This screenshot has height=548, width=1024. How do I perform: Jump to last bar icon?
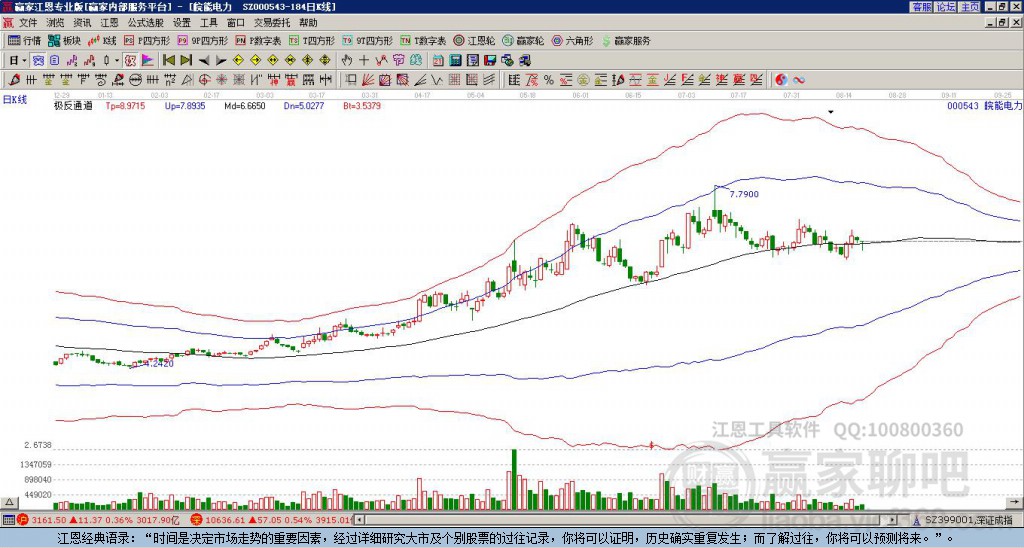point(186,61)
